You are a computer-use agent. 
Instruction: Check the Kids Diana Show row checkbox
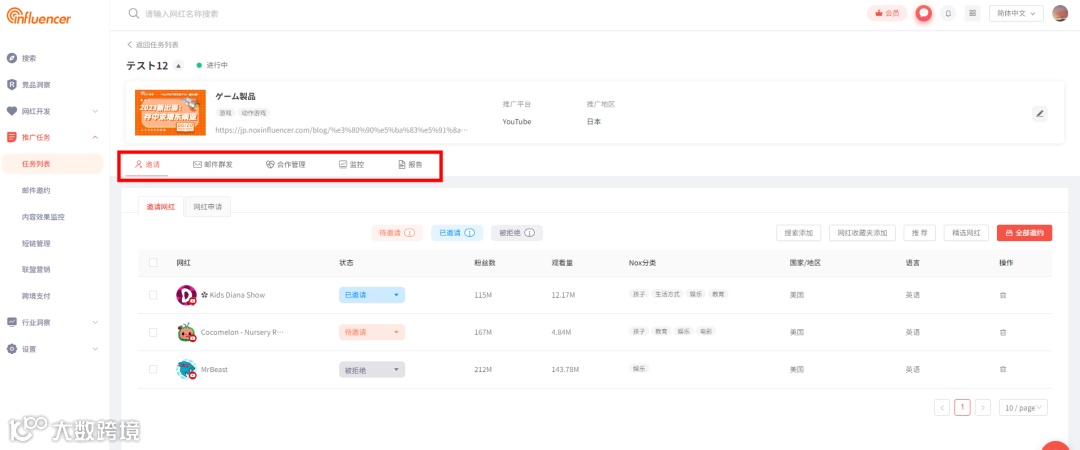click(153, 295)
